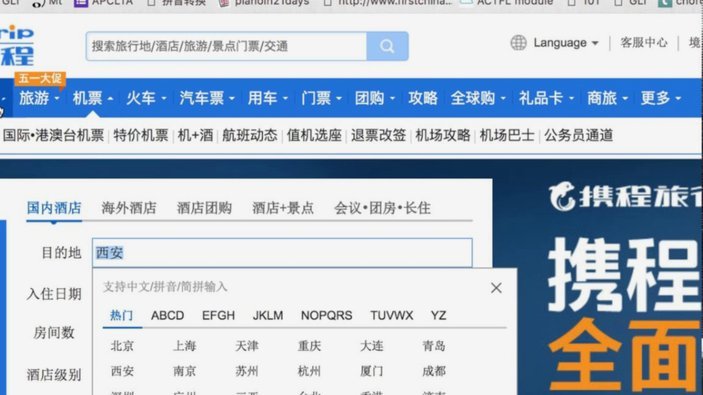Viewport: 703px width, 395px height.
Task: Select the JKLM city tab
Action: (x=268, y=315)
